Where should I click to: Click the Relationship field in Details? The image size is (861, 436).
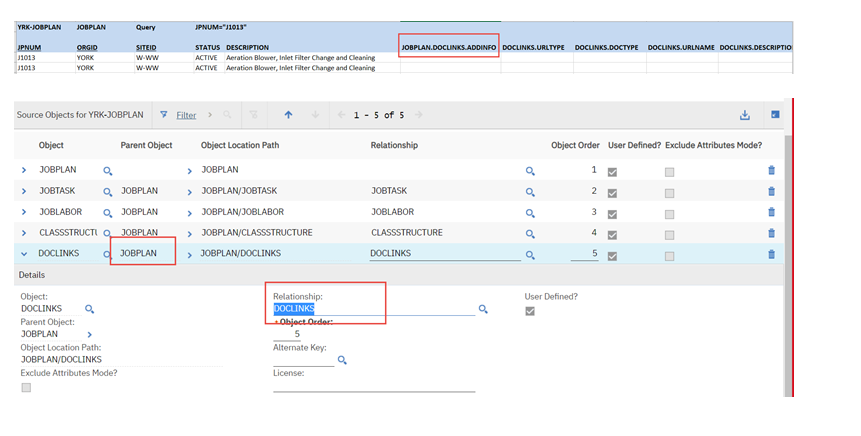tap(372, 309)
